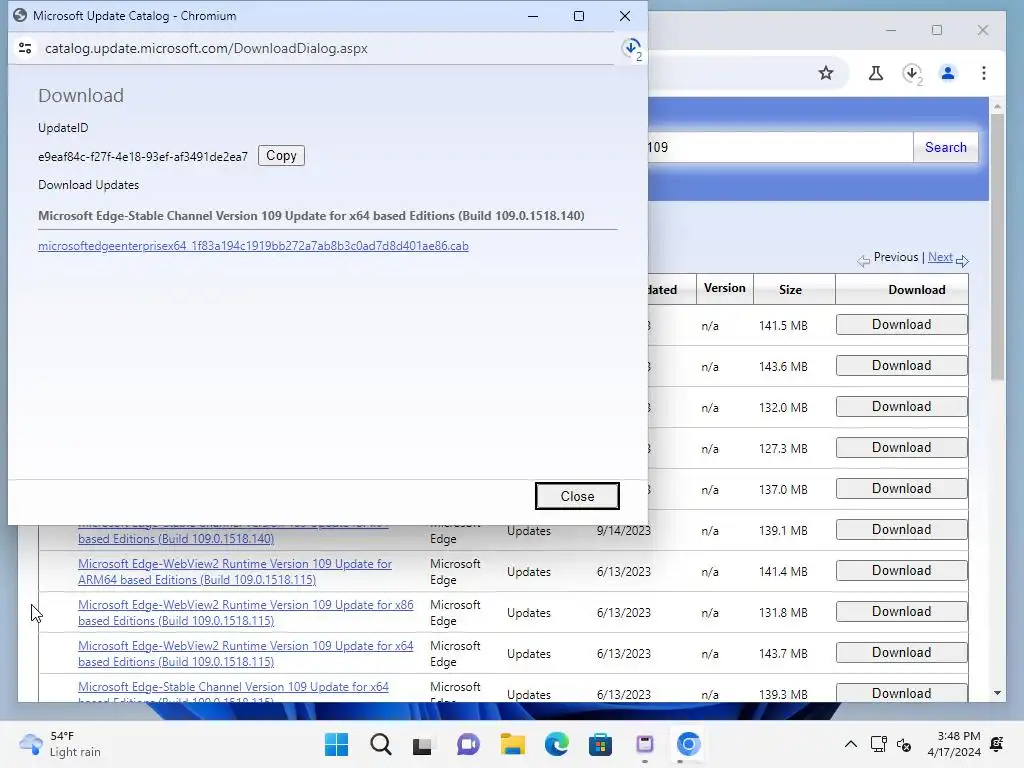Viewport: 1024px width, 768px height.
Task: Download the 127.3 MB update
Action: [x=901, y=448]
